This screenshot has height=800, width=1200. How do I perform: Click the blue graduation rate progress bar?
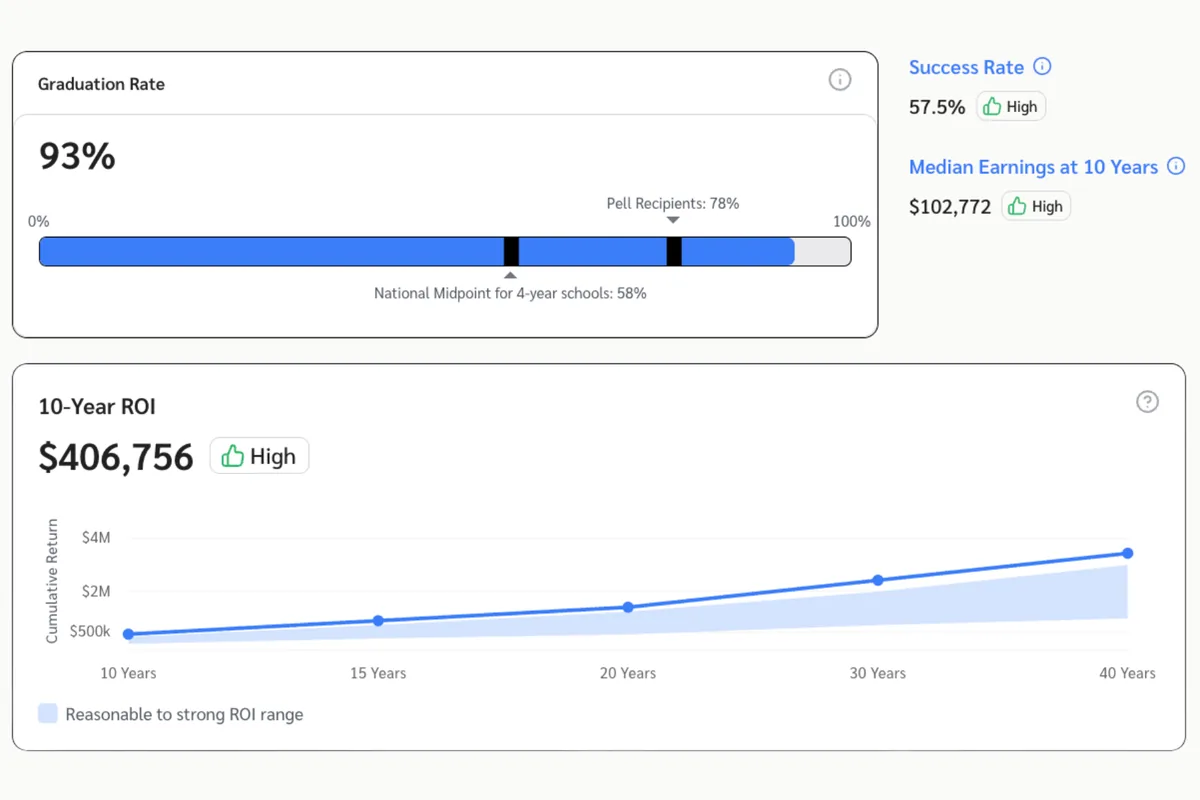click(x=416, y=251)
